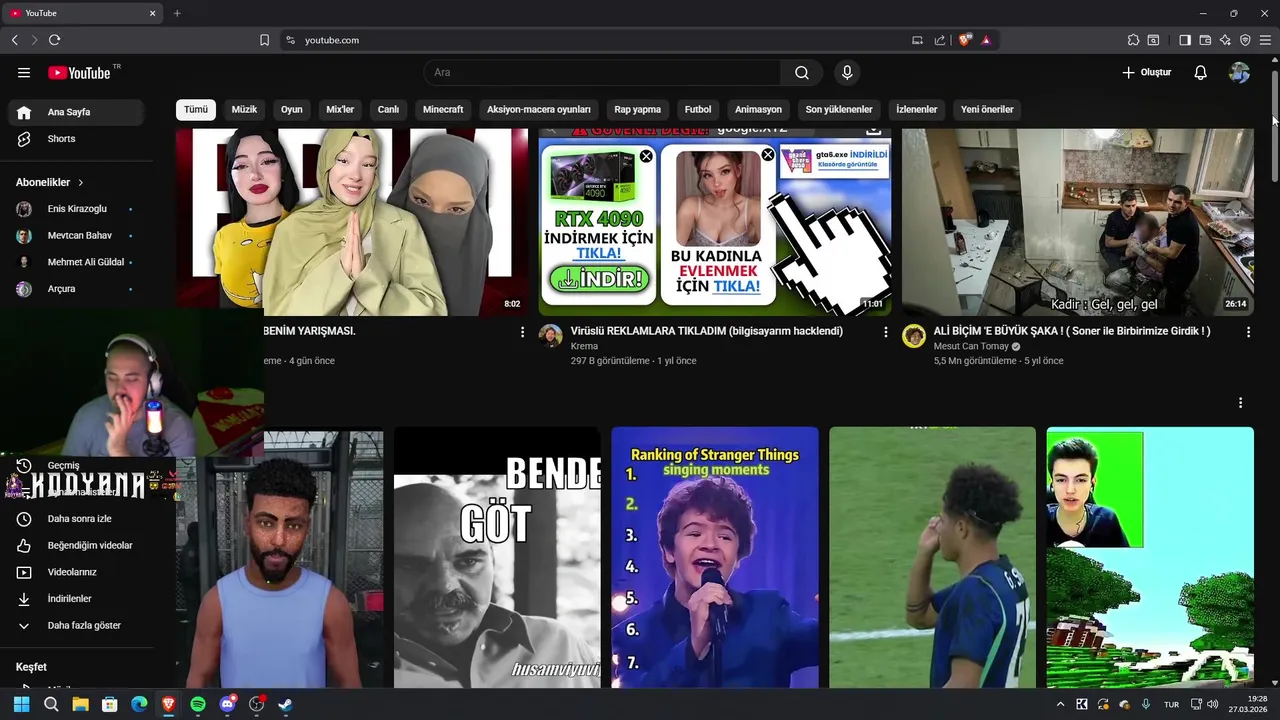This screenshot has height=720, width=1280.
Task: Open the browser extensions puzzle icon
Action: [1133, 40]
